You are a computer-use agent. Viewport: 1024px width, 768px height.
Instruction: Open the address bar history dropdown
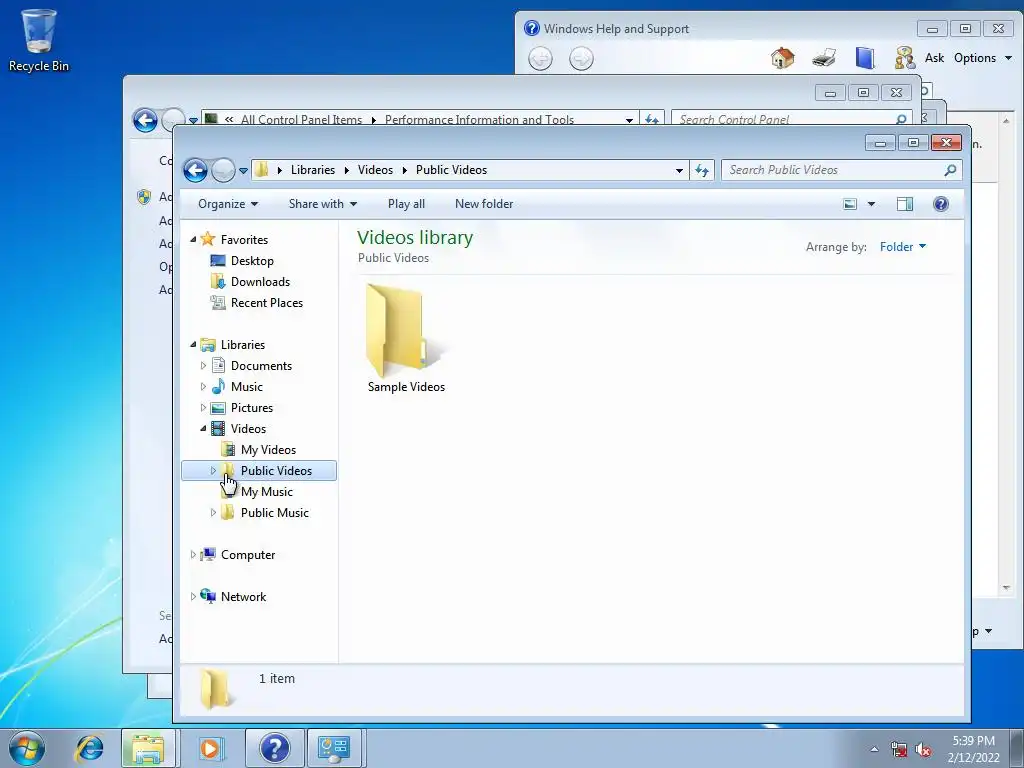(679, 170)
